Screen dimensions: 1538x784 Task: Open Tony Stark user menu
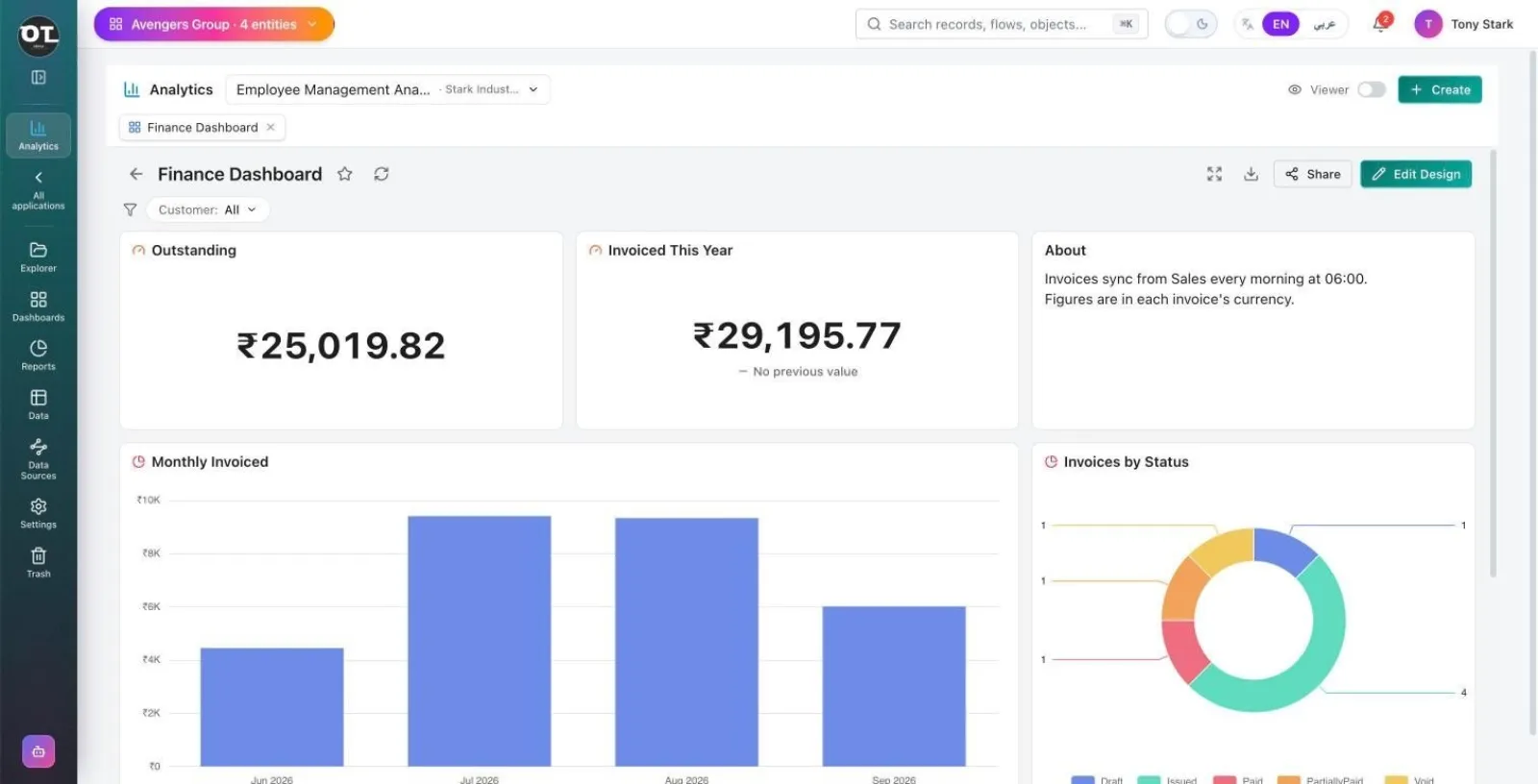(x=1464, y=24)
